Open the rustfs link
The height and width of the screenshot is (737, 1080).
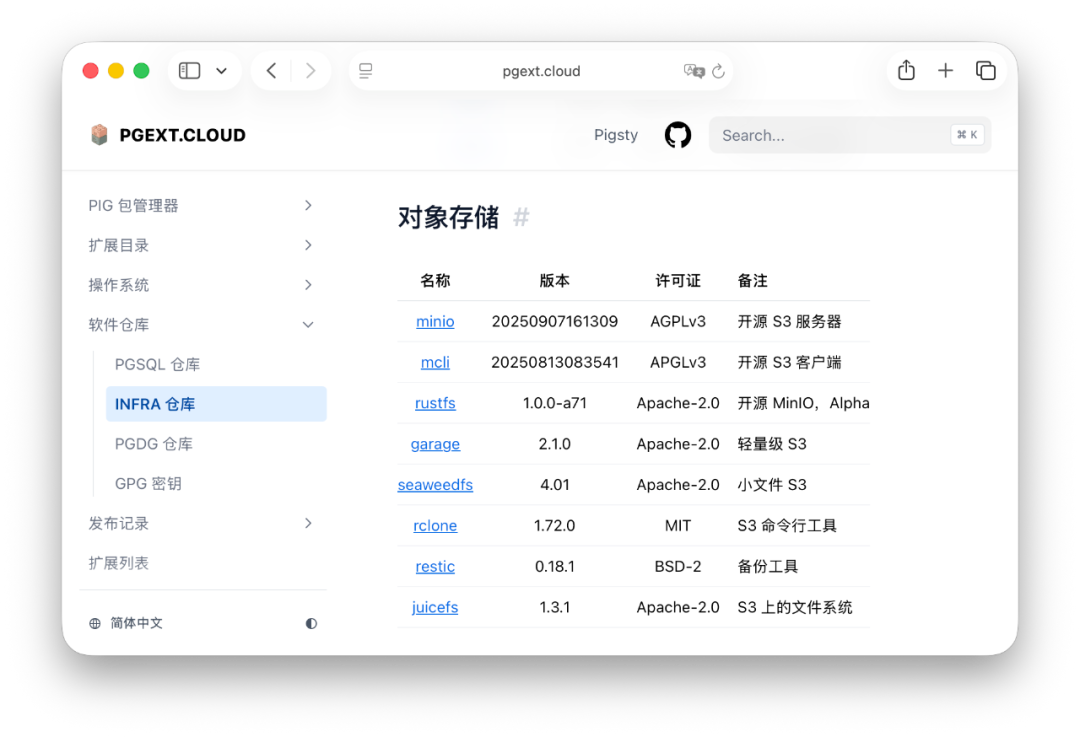click(x=435, y=403)
